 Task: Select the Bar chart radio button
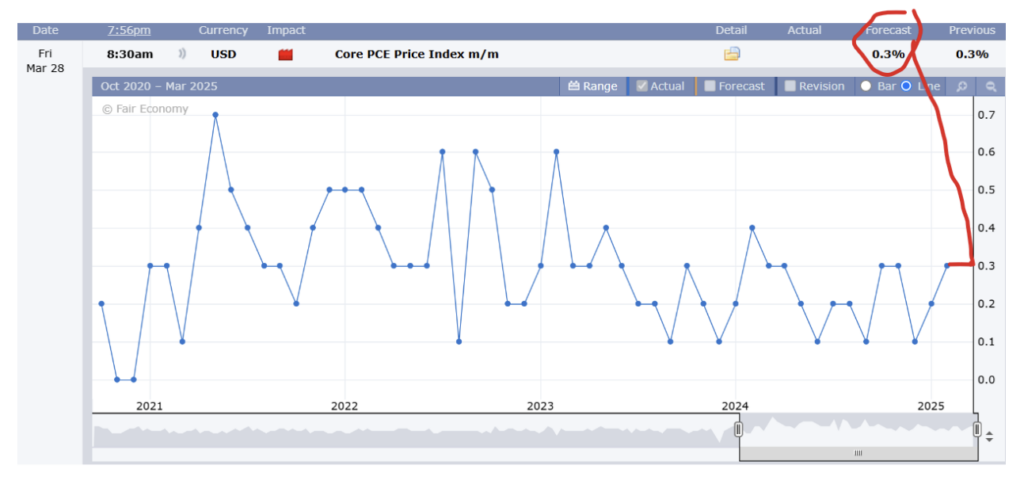(867, 86)
